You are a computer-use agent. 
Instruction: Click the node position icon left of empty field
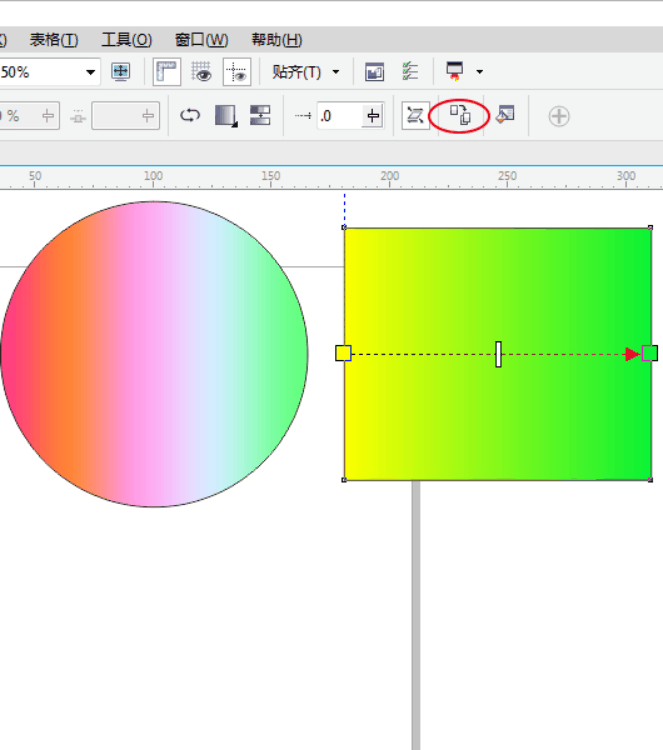[x=78, y=116]
